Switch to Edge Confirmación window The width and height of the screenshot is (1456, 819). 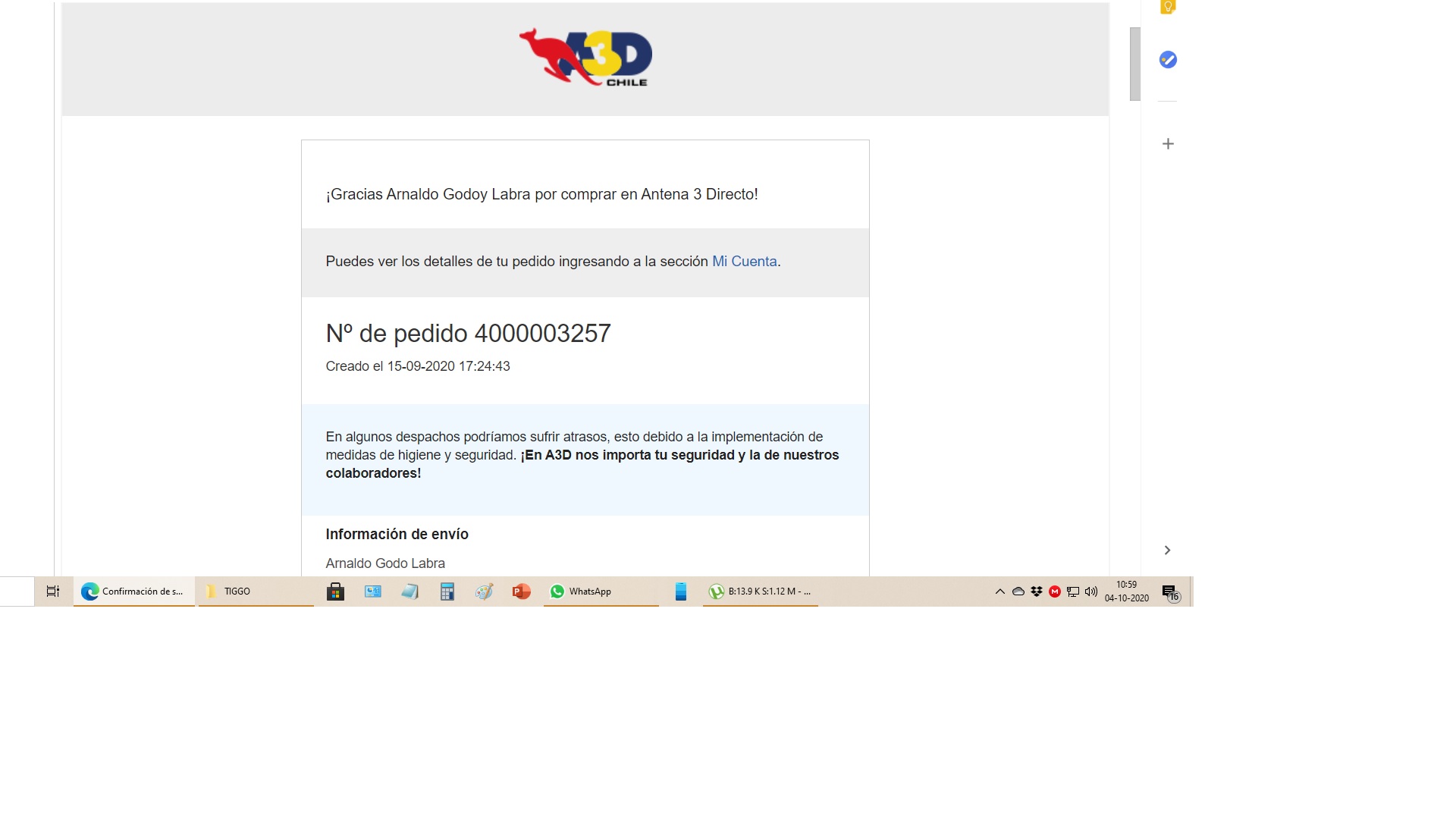[133, 591]
